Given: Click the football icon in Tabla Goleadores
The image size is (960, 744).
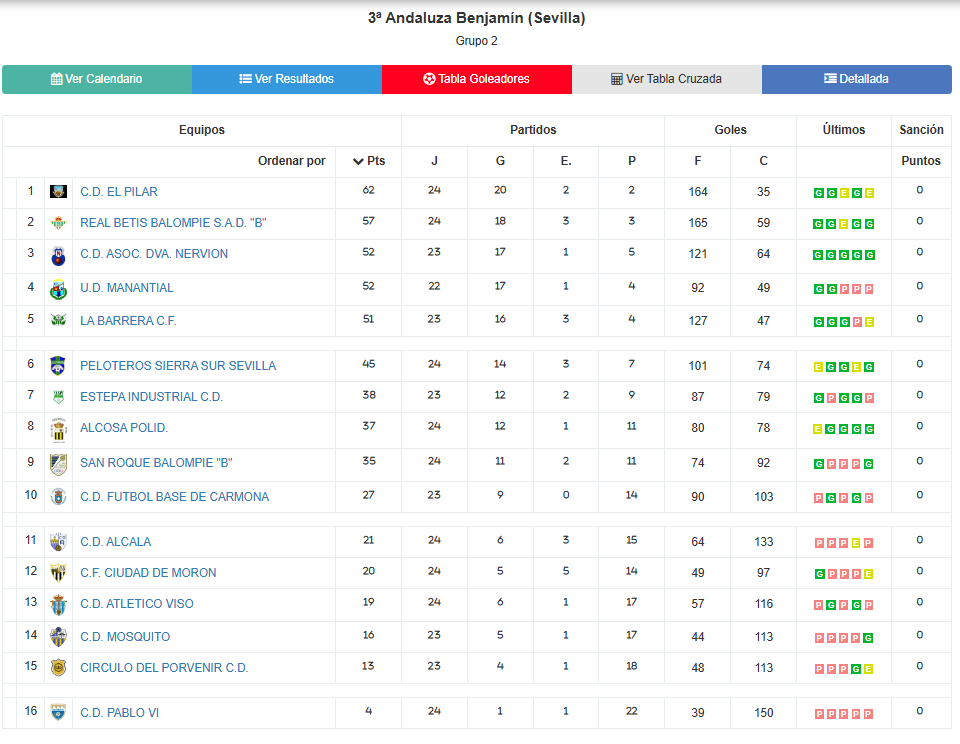Looking at the screenshot, I should point(429,79).
